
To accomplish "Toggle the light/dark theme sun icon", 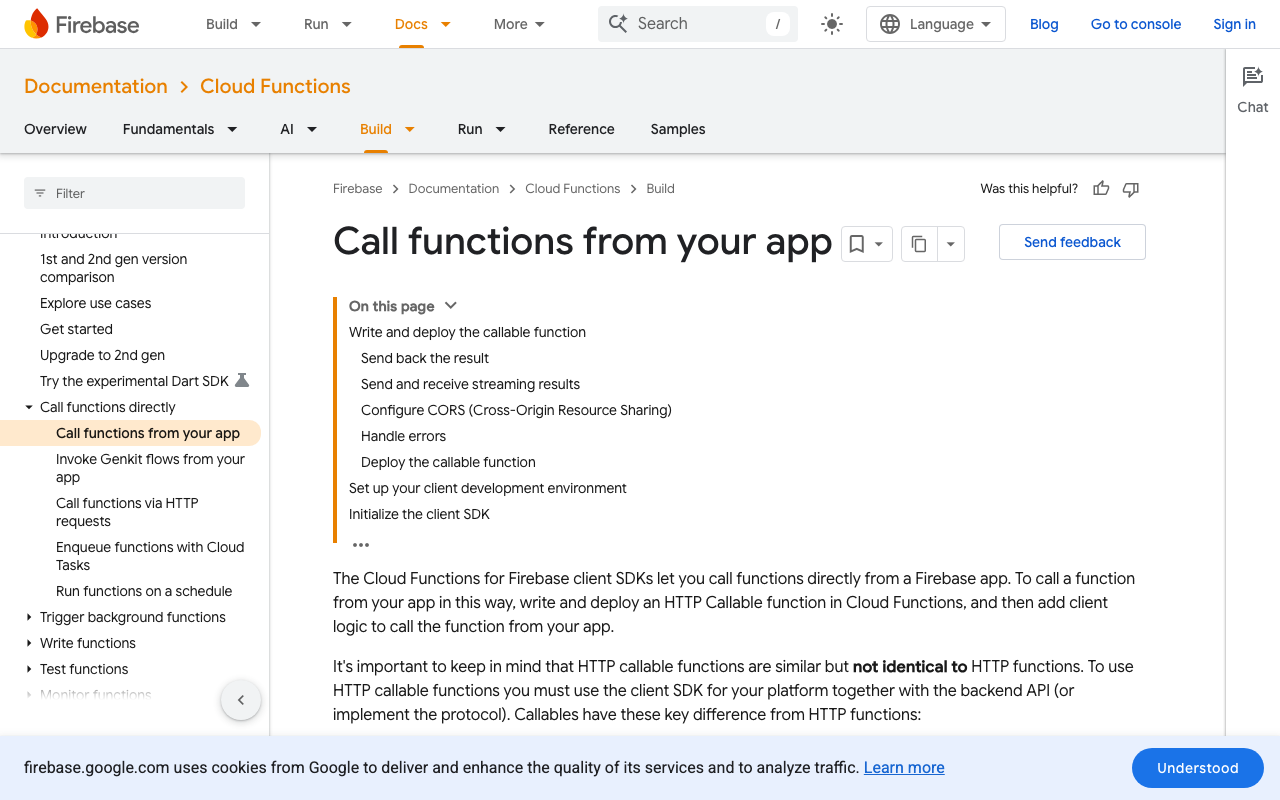I will (x=832, y=24).
